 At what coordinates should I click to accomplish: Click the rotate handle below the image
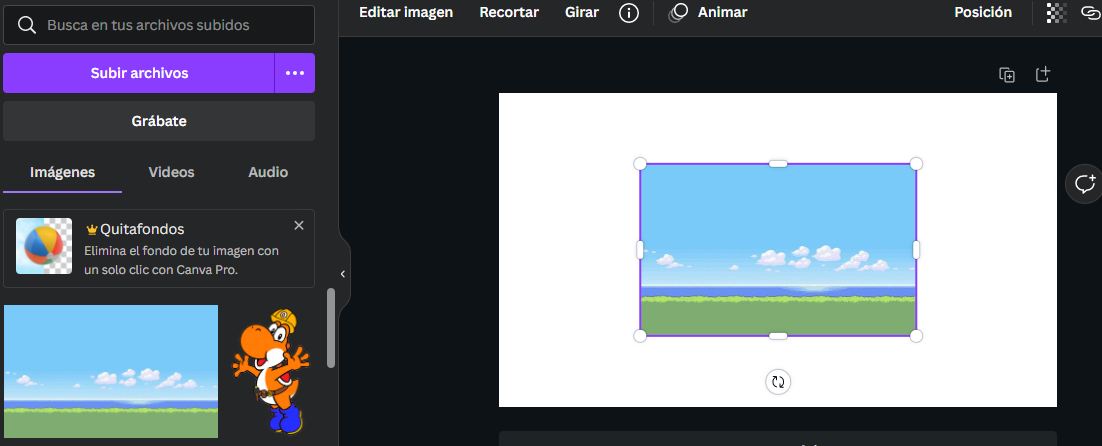778,382
